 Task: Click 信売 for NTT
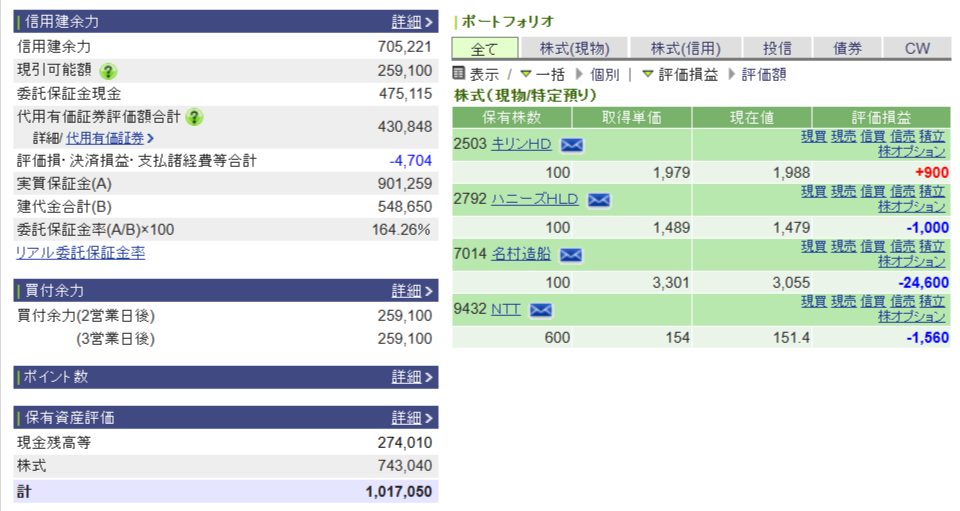coord(902,302)
